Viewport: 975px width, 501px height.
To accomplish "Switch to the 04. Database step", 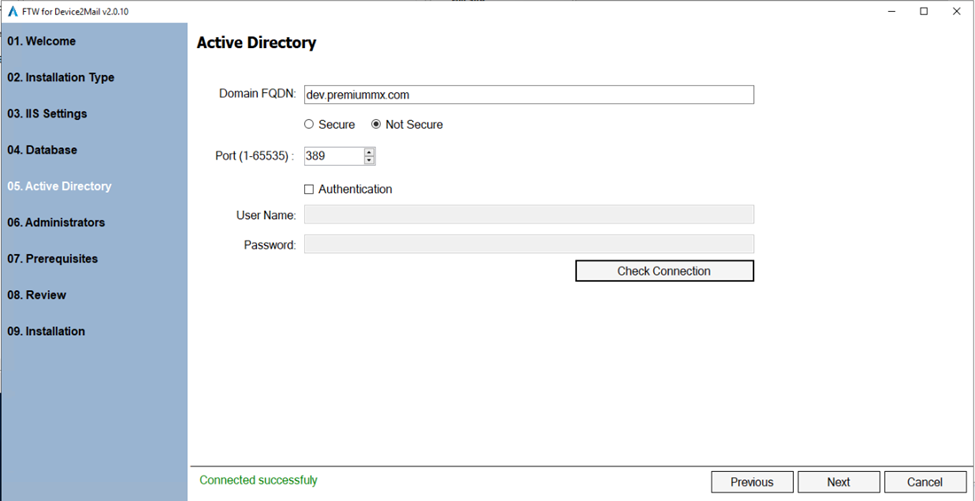I will coord(42,150).
